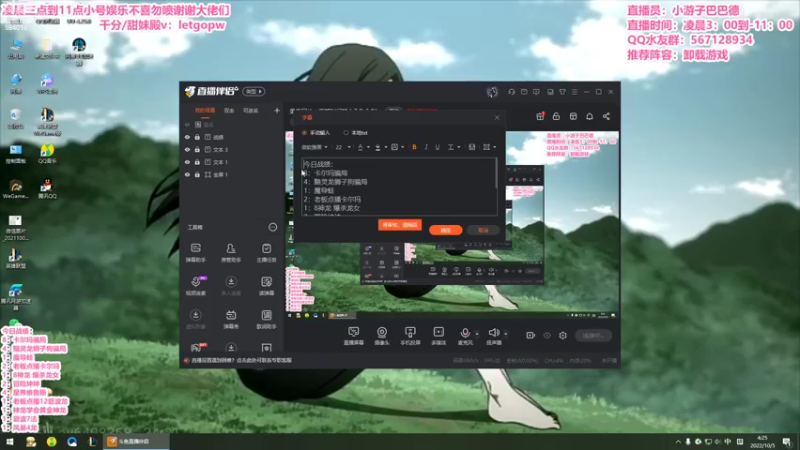The height and width of the screenshot is (450, 800).
Task: Switch to the second scene tab
Action: click(x=229, y=111)
